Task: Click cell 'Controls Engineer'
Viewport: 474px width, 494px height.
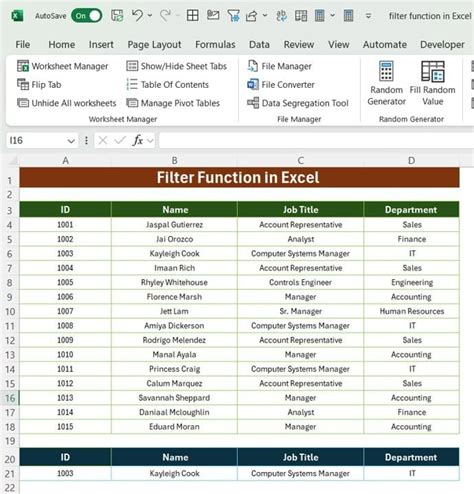Action: click(x=300, y=282)
